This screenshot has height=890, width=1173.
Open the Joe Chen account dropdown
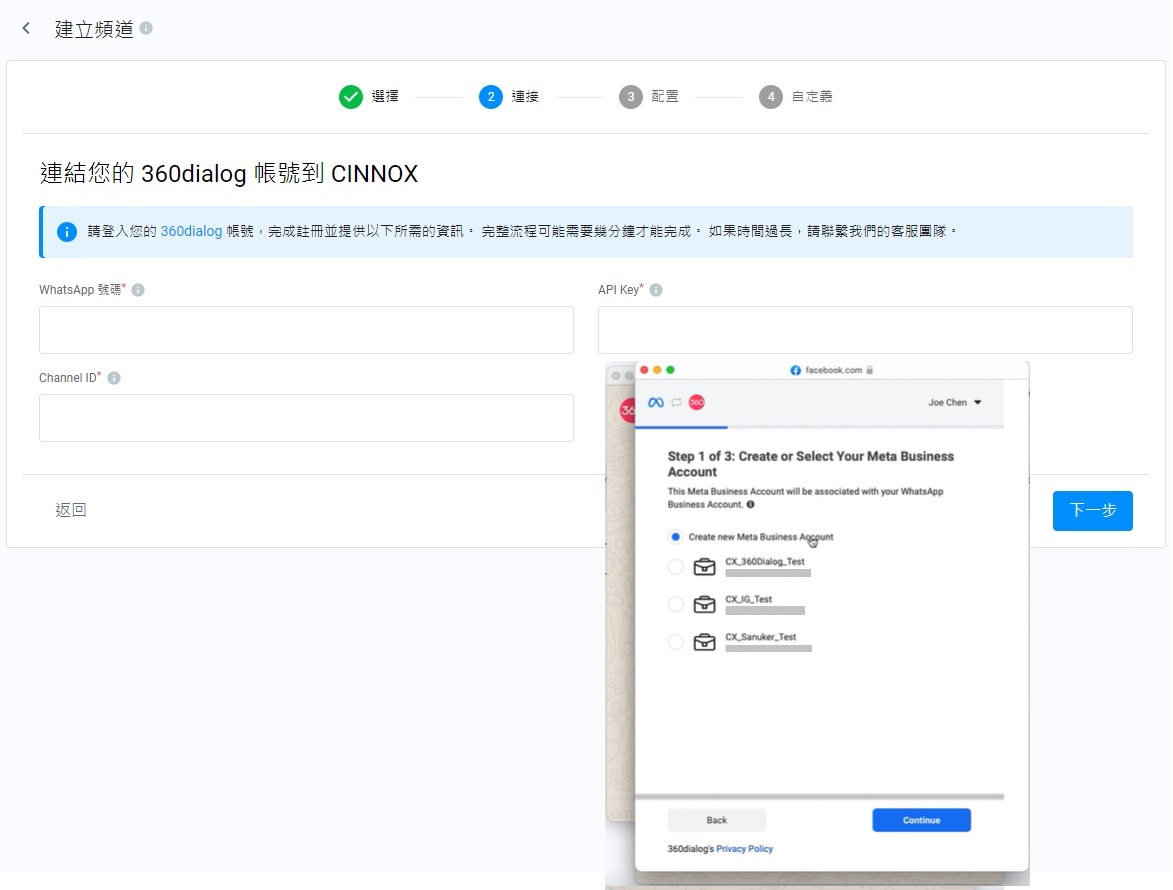pyautogui.click(x=955, y=402)
